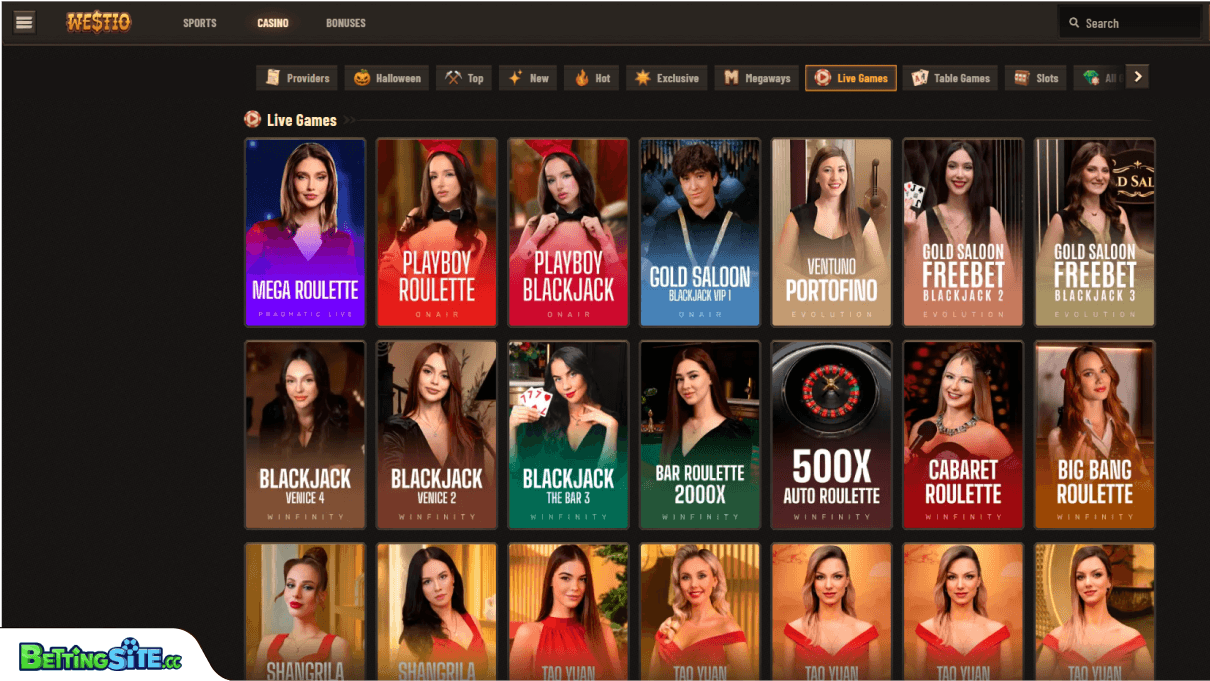This screenshot has height=681, width=1210.
Task: Open the Ventuno Portofino game
Action: (x=832, y=232)
